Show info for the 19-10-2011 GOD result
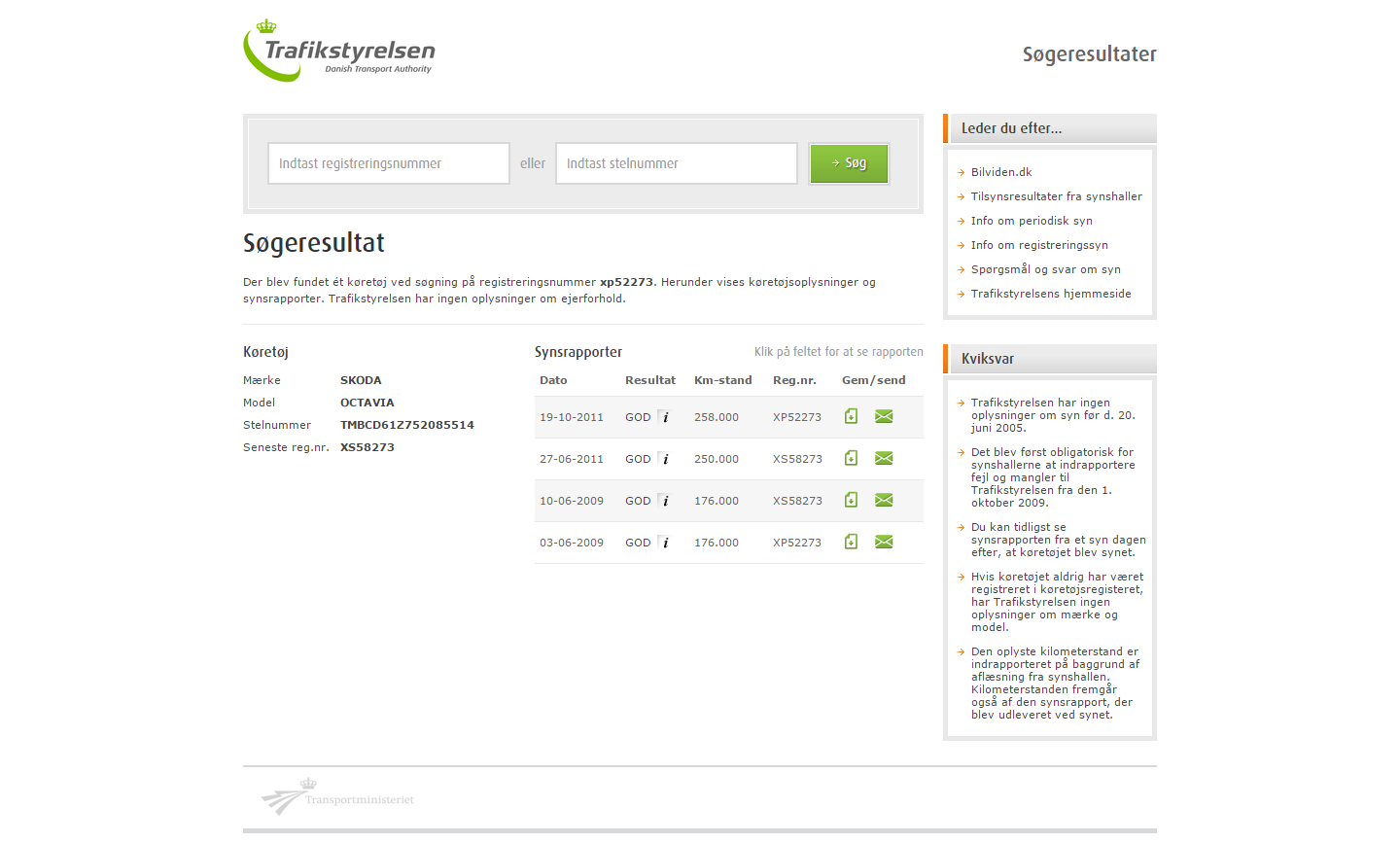The image size is (1400, 843). click(x=665, y=417)
